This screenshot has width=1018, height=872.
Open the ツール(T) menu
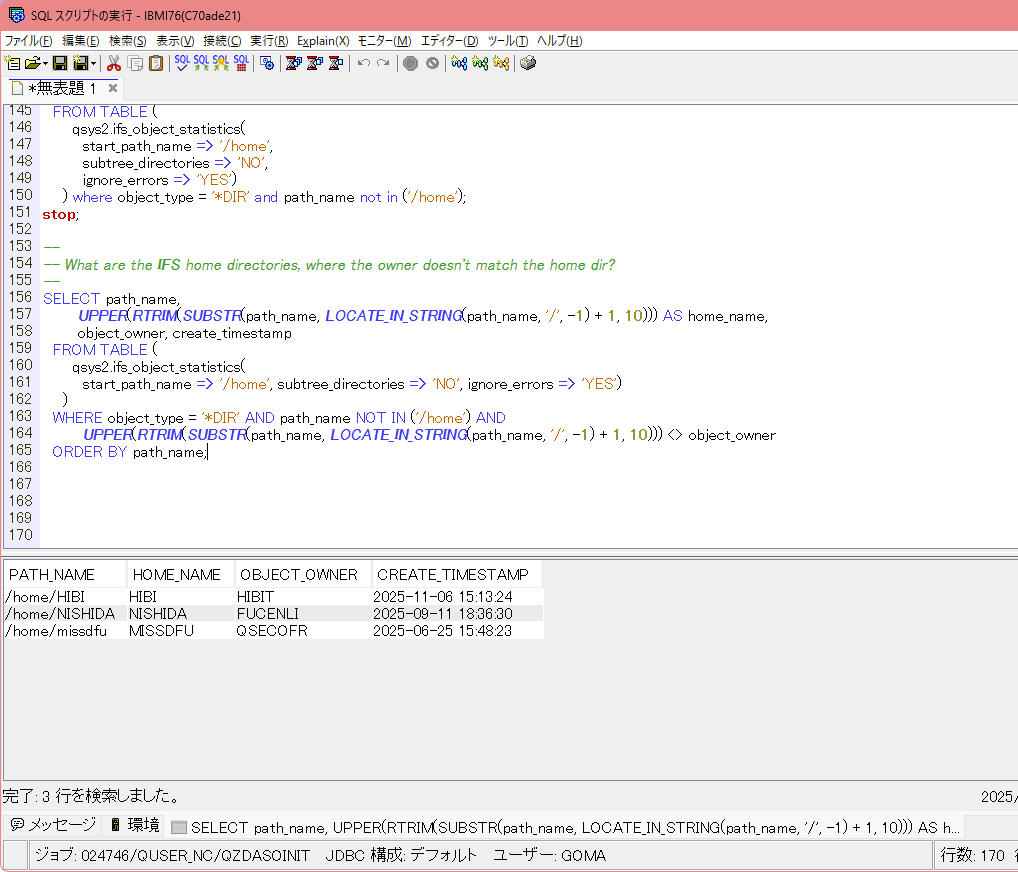(508, 41)
